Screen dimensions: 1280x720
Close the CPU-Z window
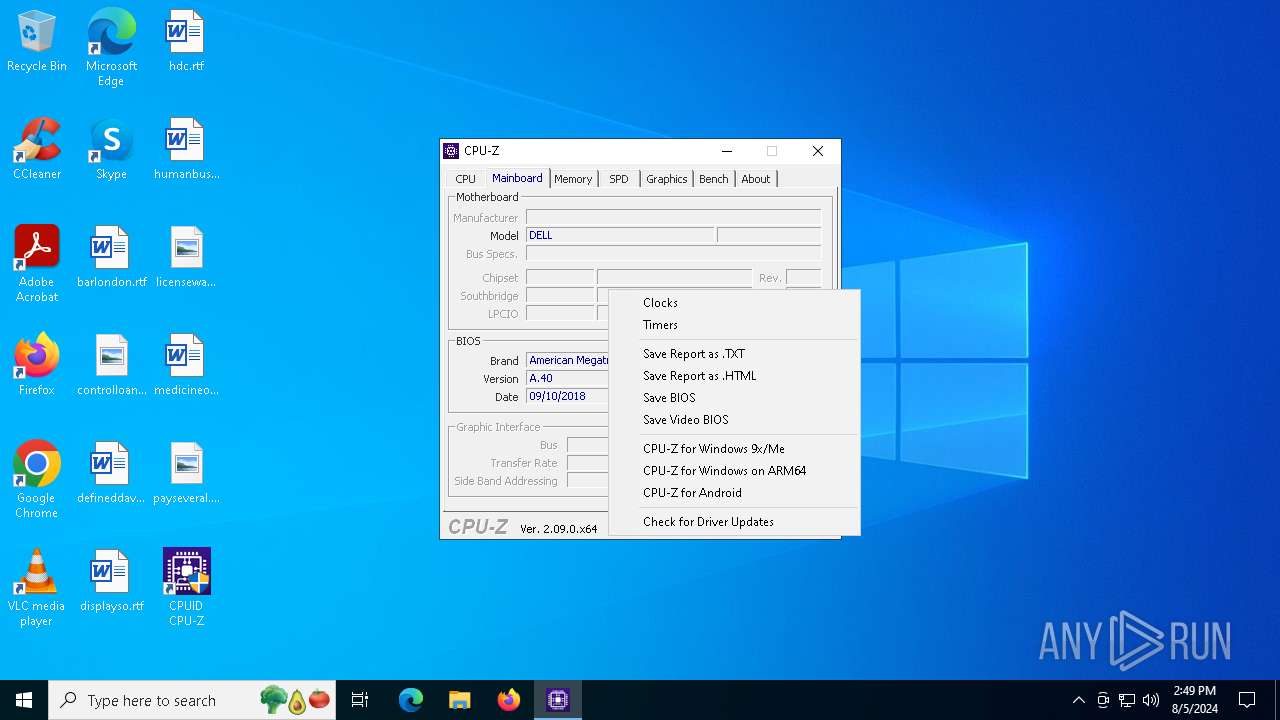818,151
